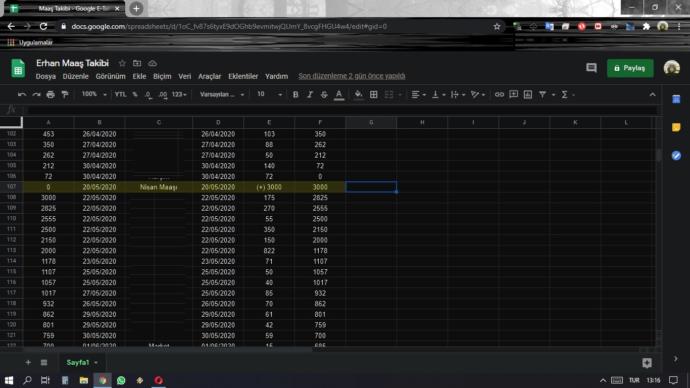
Task: Click the merge cells icon
Action: point(389,95)
